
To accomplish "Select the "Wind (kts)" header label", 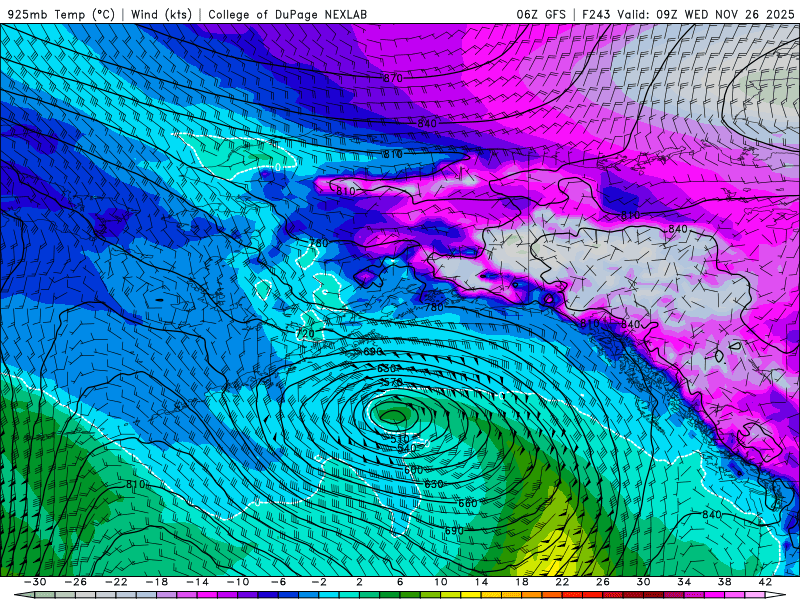I will [x=161, y=15].
